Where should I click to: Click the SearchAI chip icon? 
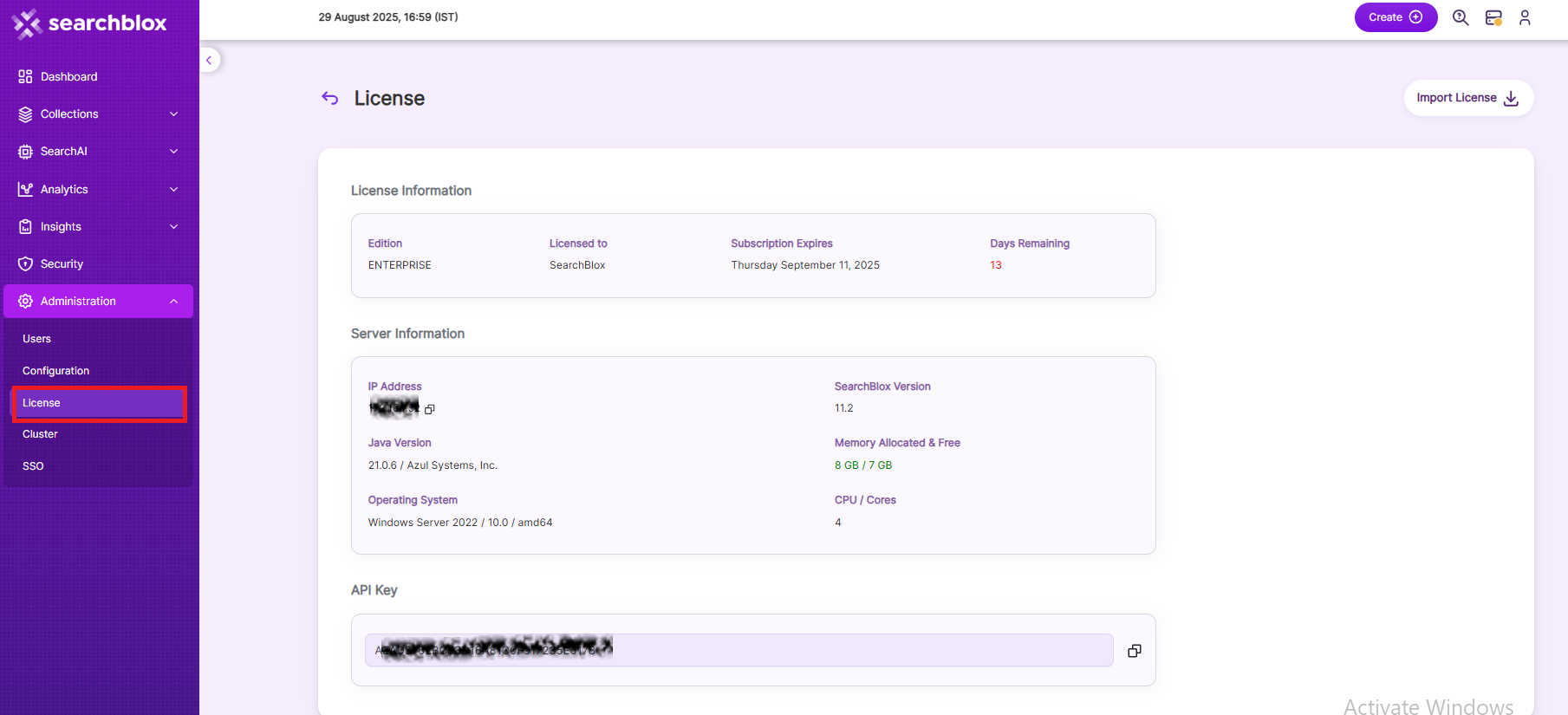click(x=25, y=151)
